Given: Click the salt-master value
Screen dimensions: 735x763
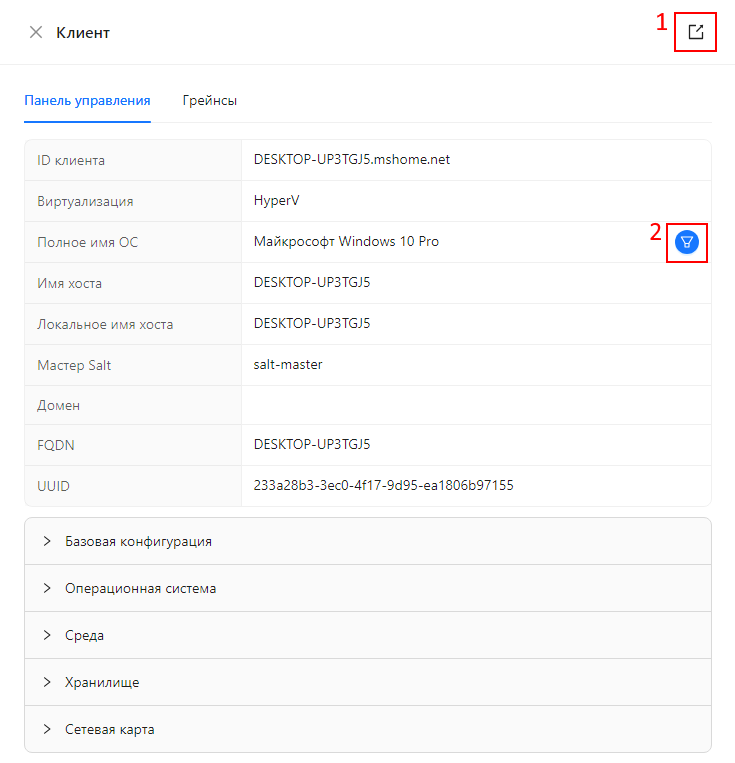Looking at the screenshot, I should pos(288,365).
